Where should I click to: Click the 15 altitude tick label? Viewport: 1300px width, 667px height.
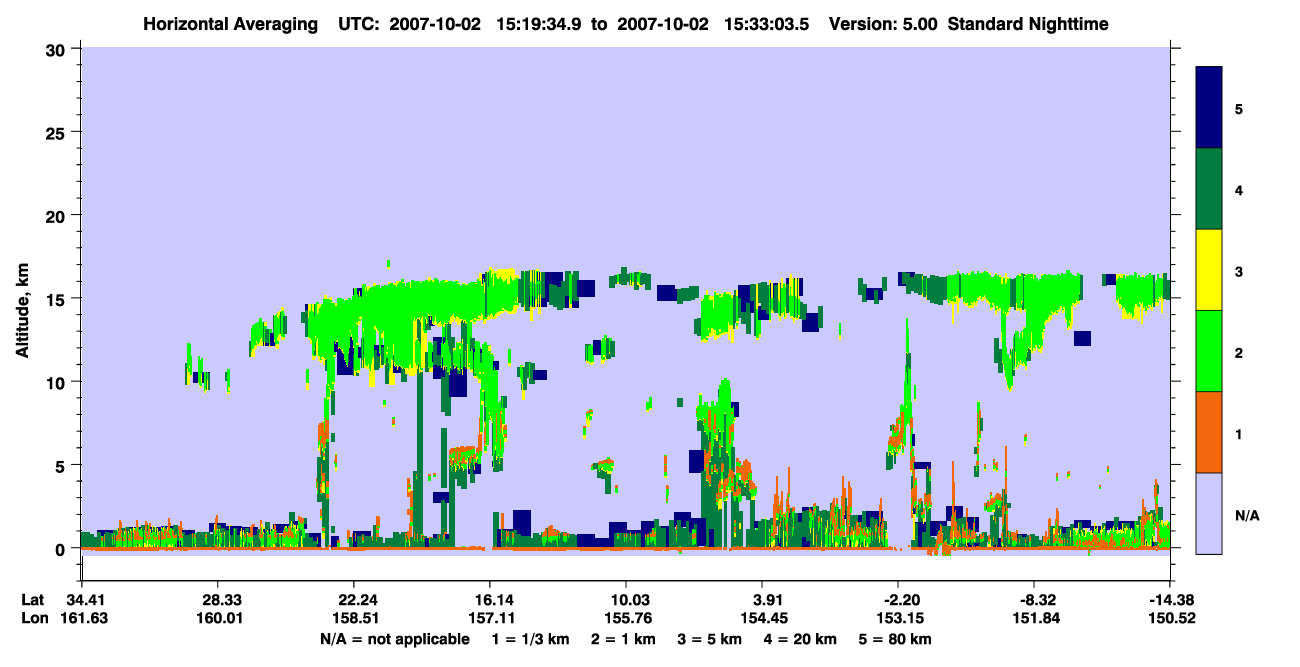point(58,299)
